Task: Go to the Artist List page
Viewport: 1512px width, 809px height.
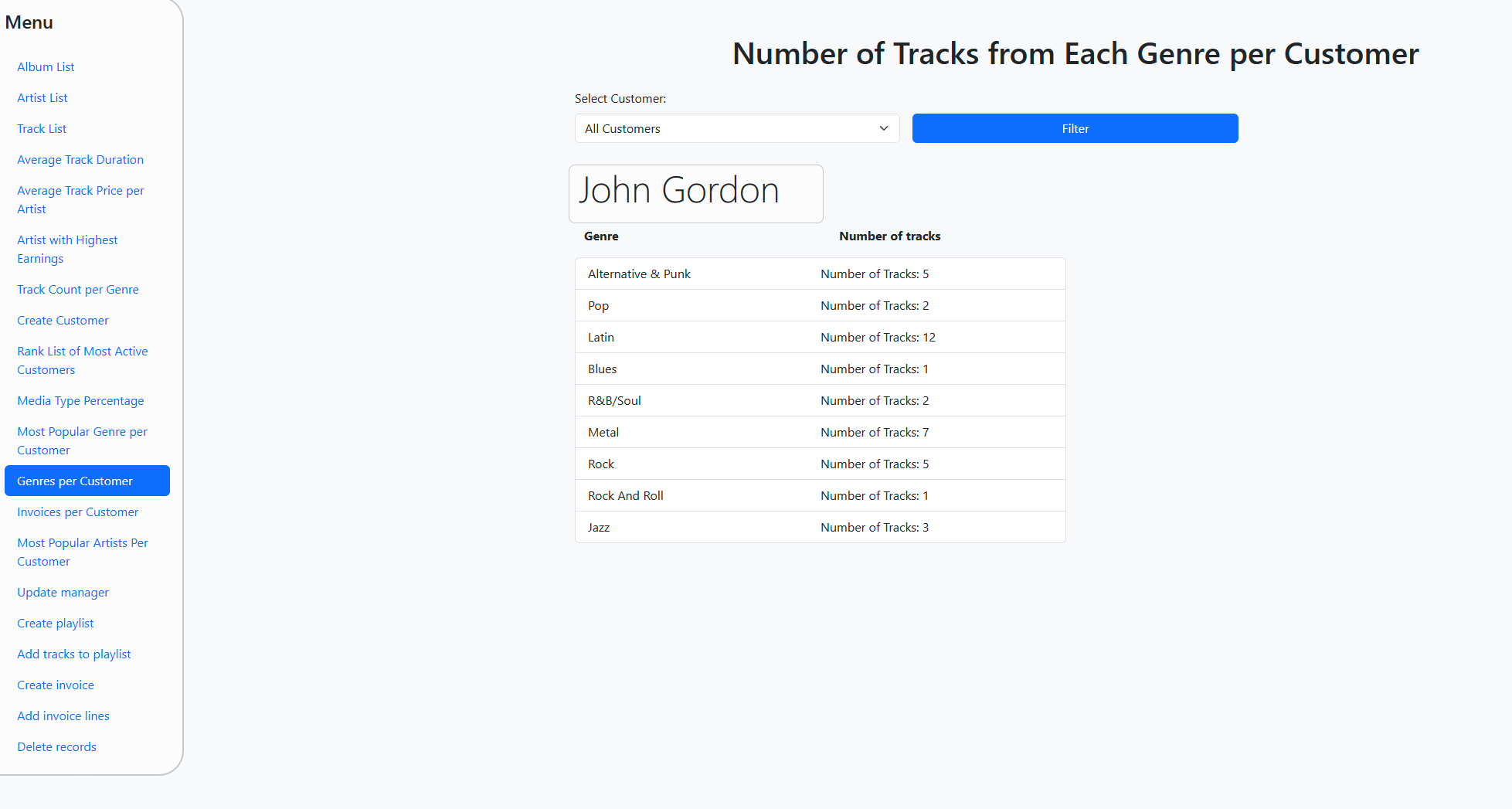Action: click(42, 98)
